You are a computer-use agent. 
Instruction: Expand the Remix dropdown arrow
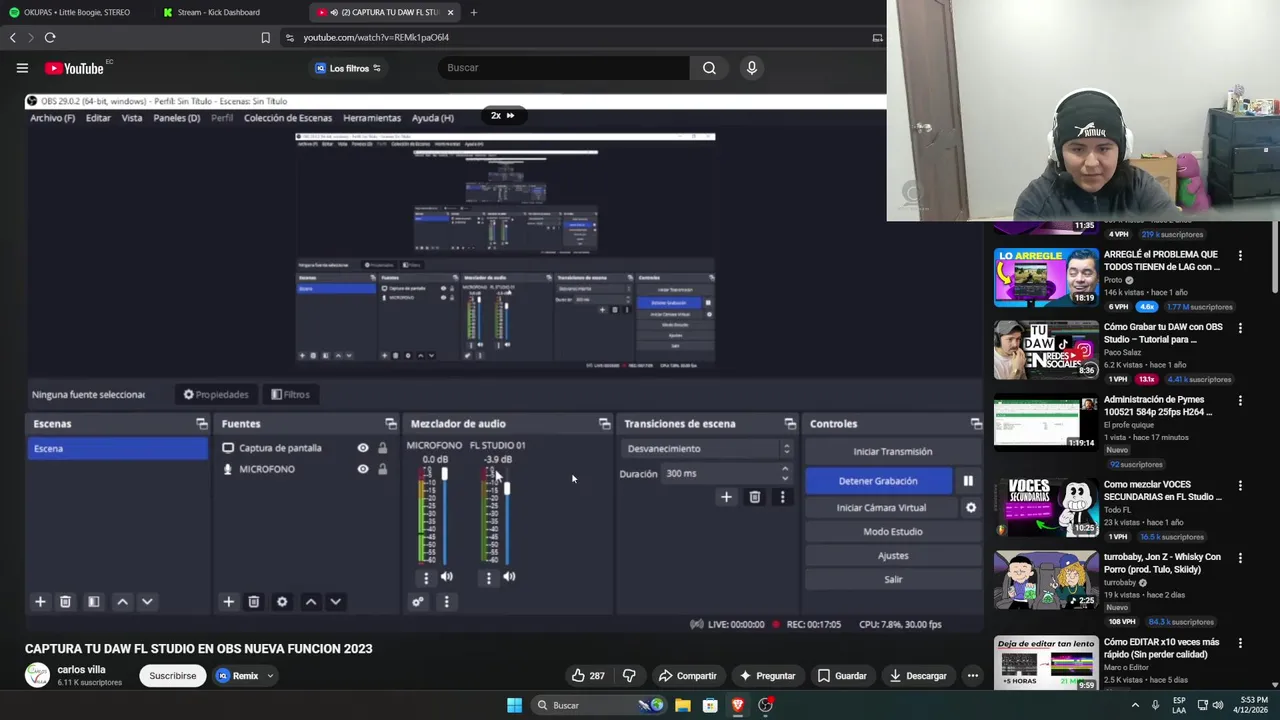tap(270, 676)
